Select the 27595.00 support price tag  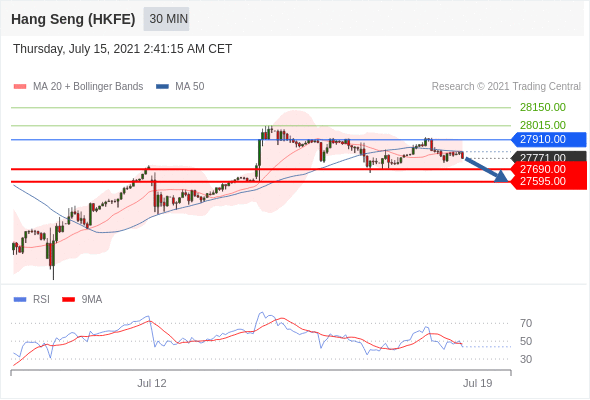coord(549,182)
